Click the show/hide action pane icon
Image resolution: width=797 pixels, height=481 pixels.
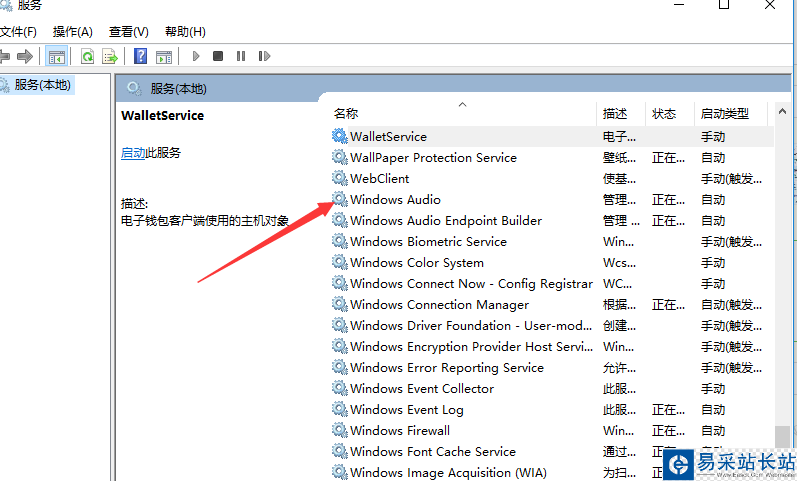coord(164,56)
